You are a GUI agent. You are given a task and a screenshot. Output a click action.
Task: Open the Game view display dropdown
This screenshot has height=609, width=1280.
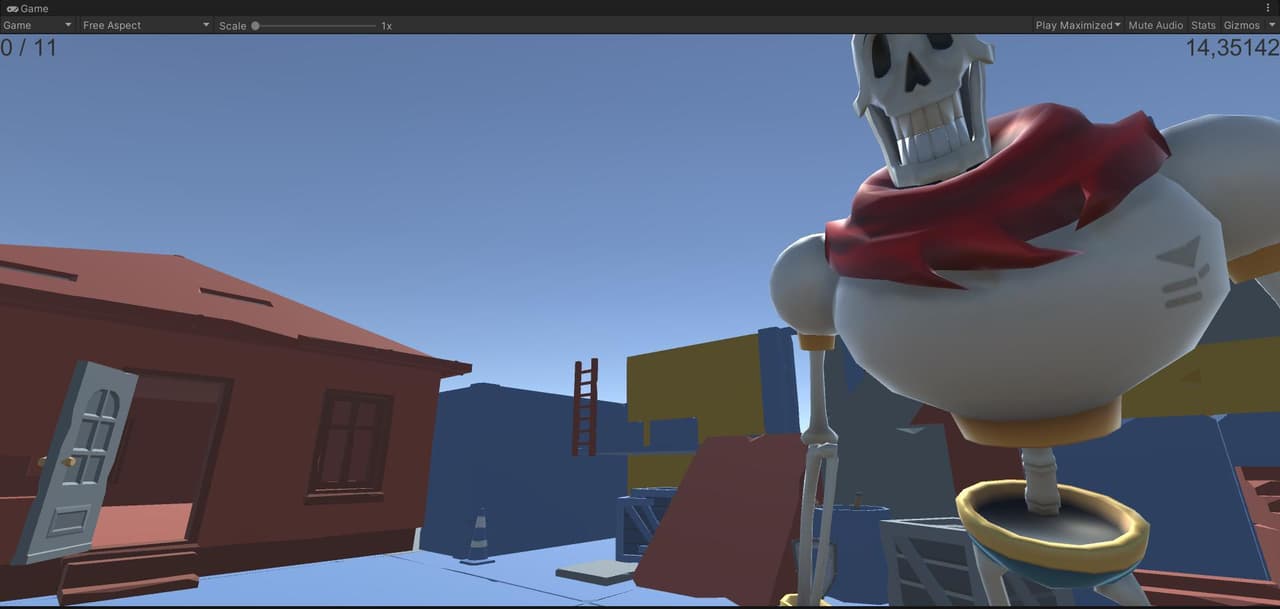(38, 25)
